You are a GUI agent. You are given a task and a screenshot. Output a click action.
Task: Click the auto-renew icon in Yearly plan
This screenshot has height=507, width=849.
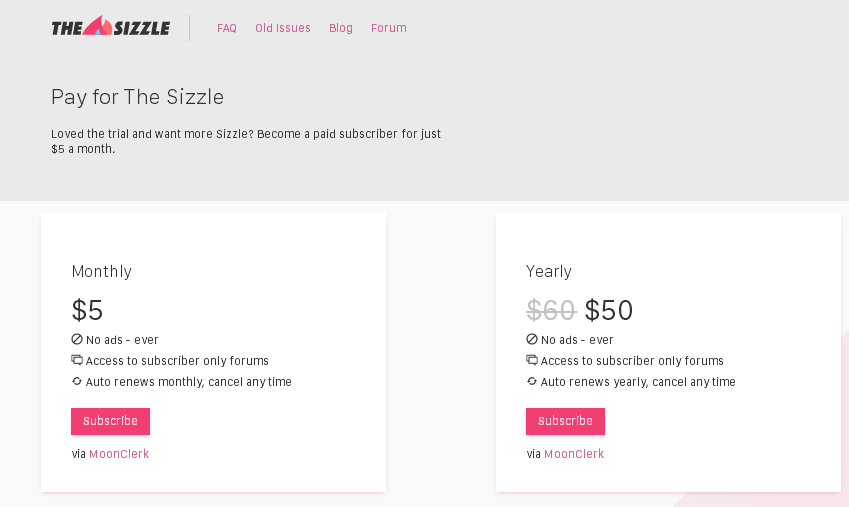click(532, 381)
